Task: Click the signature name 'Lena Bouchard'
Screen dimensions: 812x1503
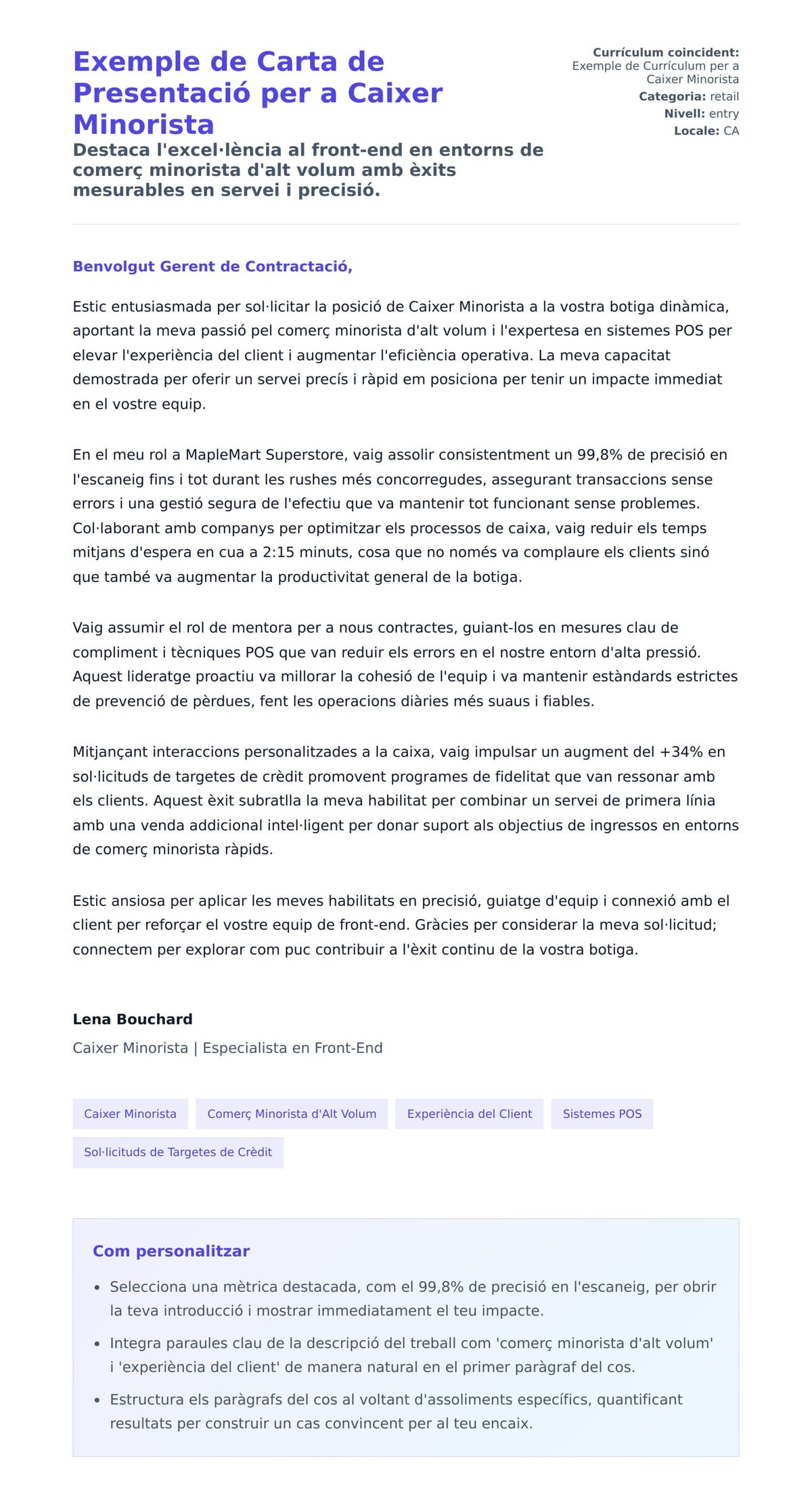Action: pos(133,1019)
